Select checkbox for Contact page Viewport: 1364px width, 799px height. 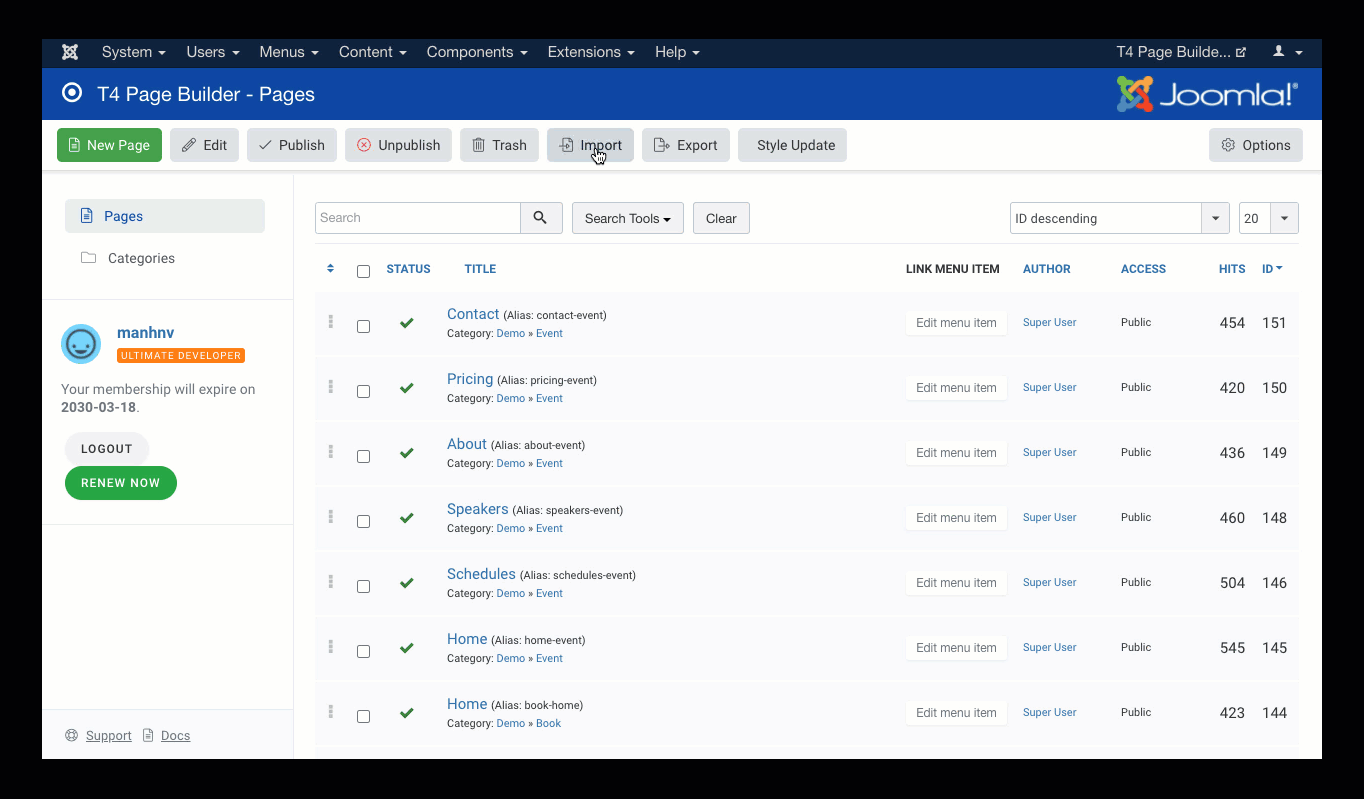point(363,326)
